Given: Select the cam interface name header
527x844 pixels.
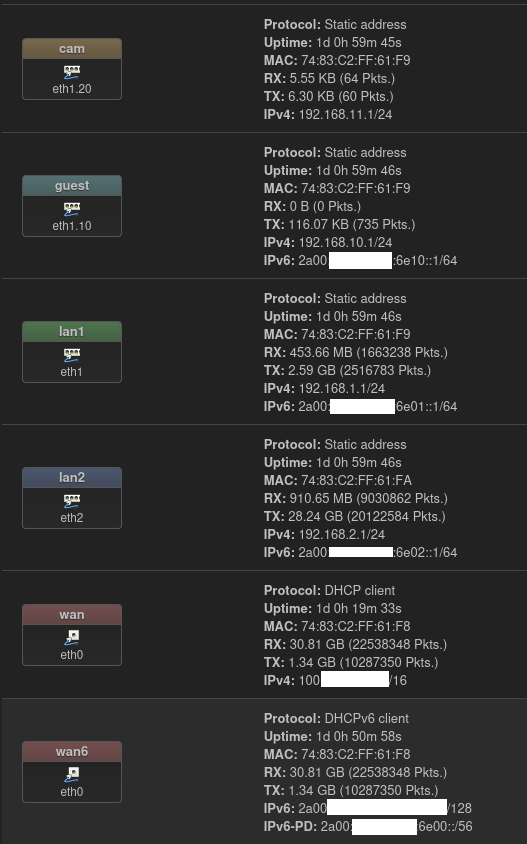Looking at the screenshot, I should [x=72, y=48].
